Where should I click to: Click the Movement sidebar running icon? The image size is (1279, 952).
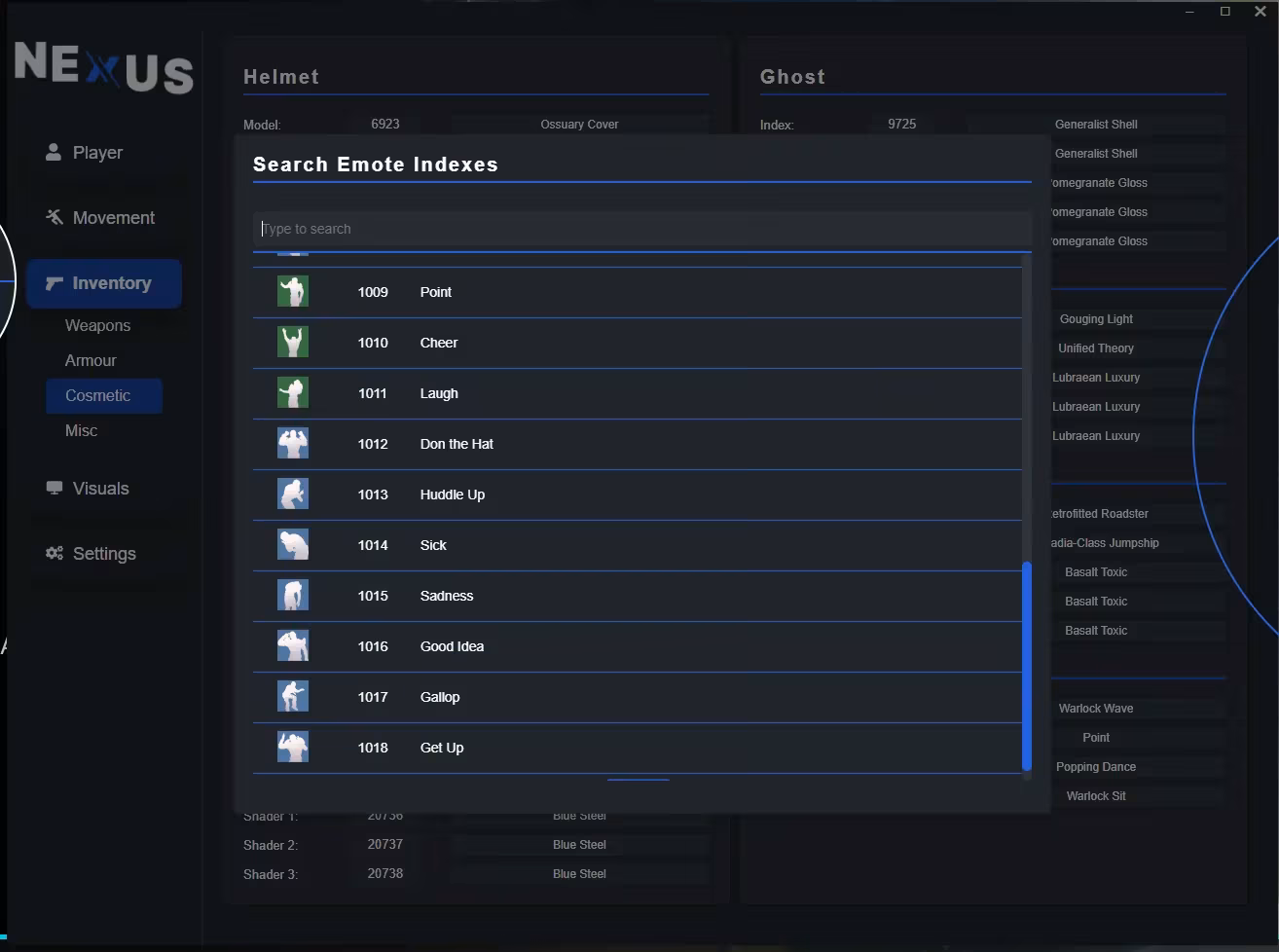pyautogui.click(x=55, y=217)
